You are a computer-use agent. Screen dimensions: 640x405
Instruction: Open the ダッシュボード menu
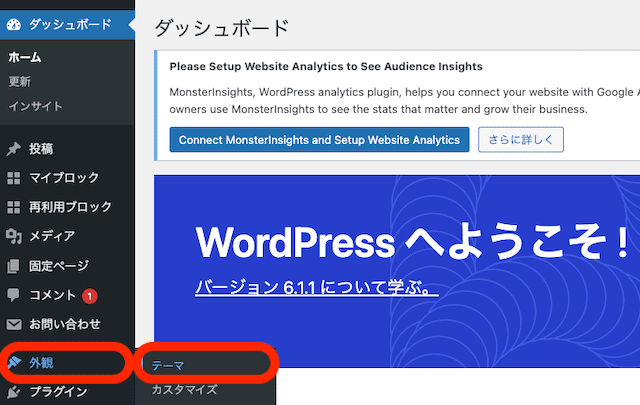tap(67, 24)
